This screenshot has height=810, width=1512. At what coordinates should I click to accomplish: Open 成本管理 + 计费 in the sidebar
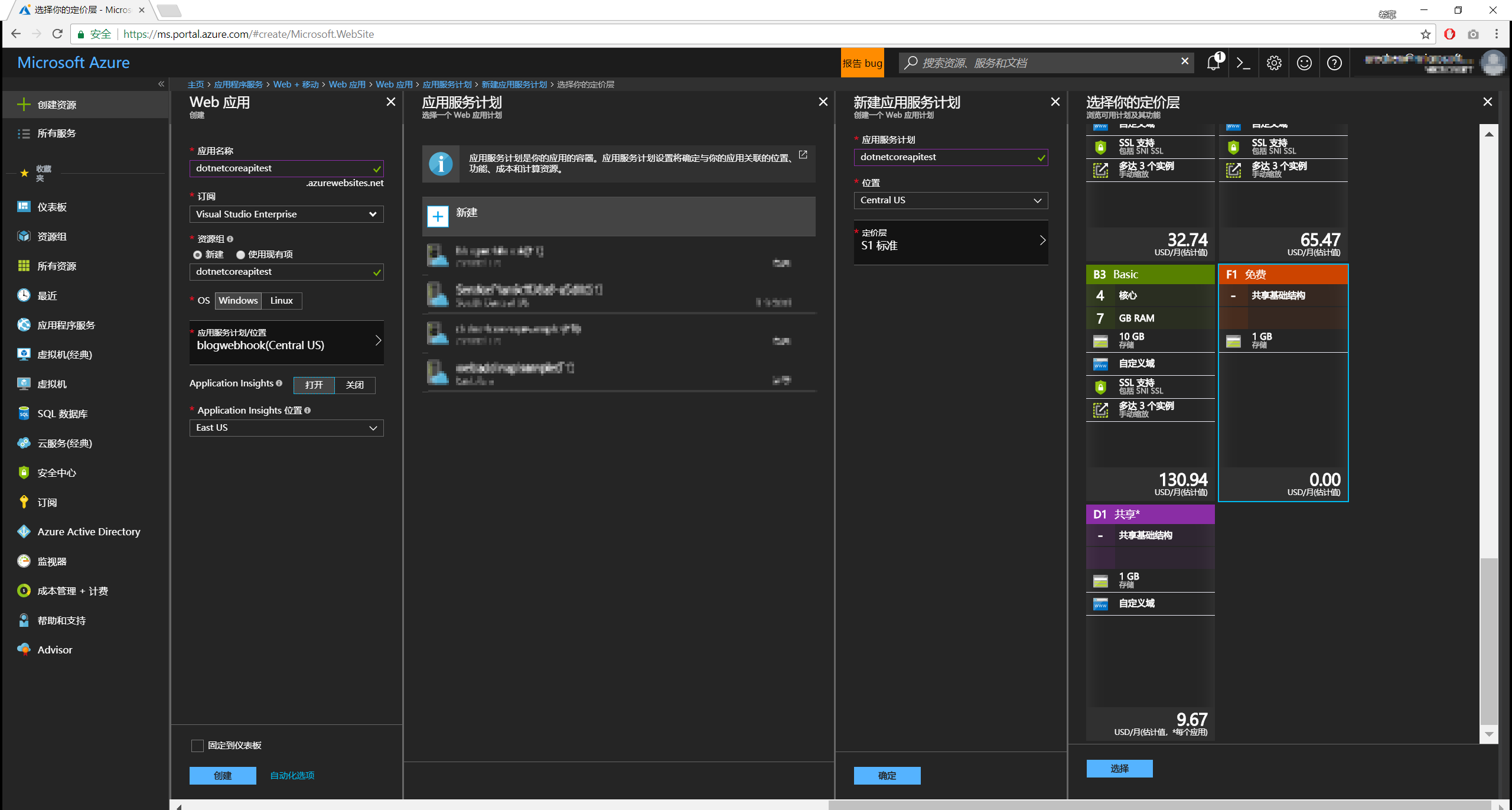(72, 591)
